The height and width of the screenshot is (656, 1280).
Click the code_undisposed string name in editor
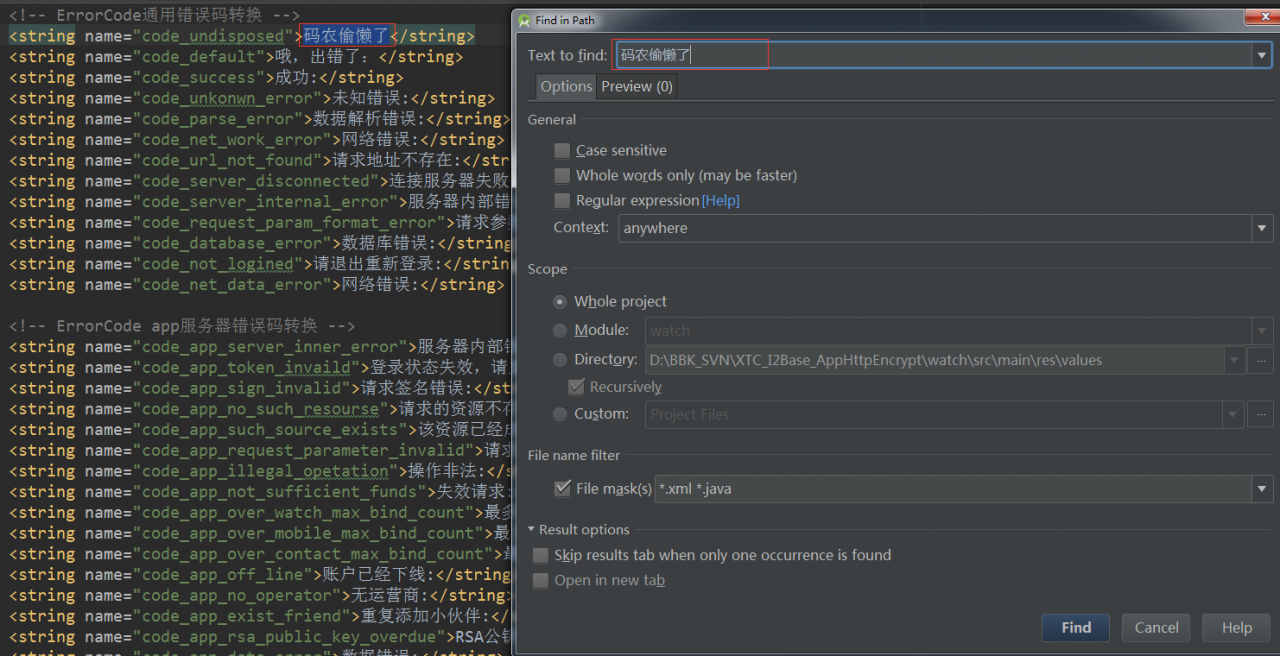coord(215,36)
